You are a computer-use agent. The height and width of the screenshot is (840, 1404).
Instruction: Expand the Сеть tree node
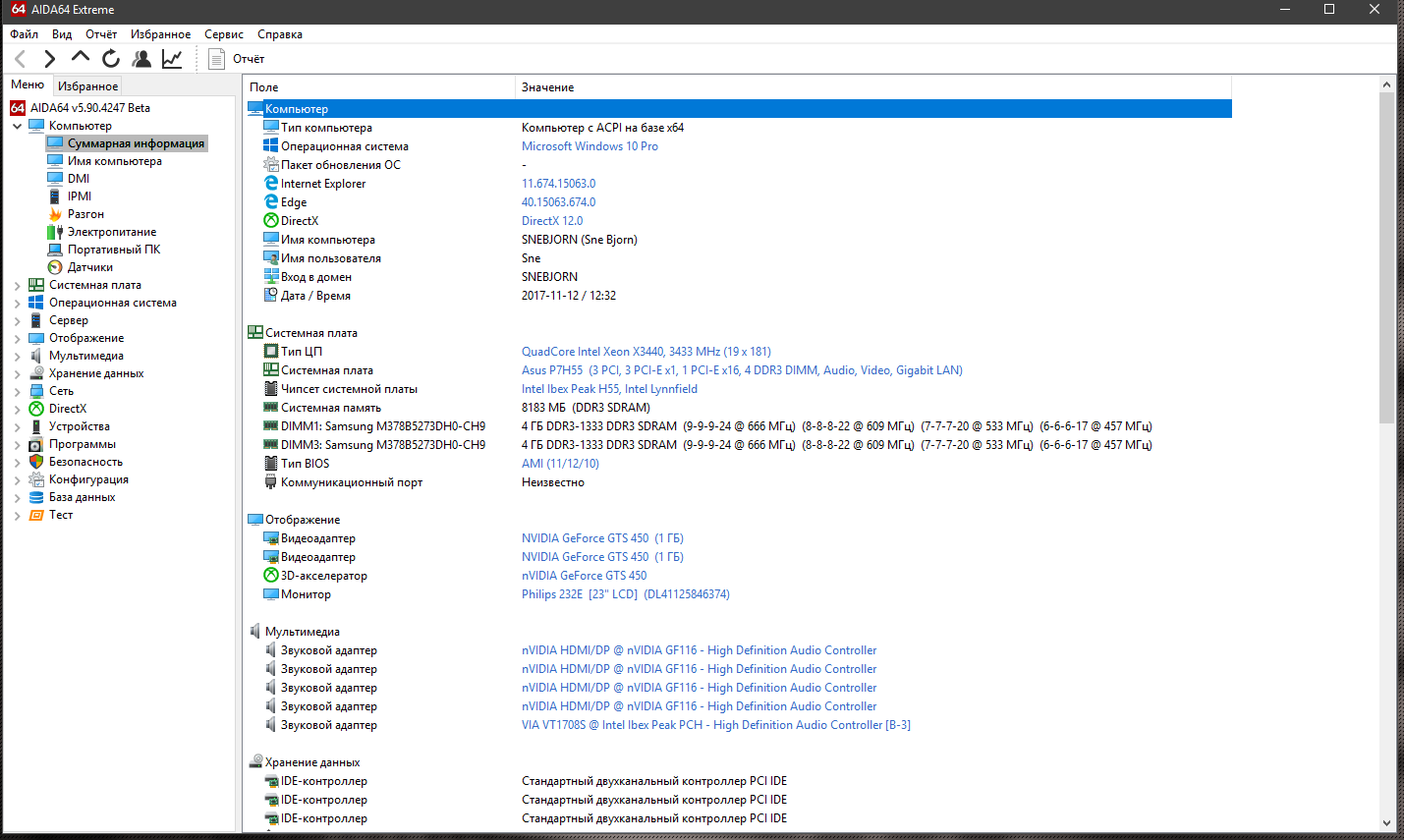coord(17,391)
